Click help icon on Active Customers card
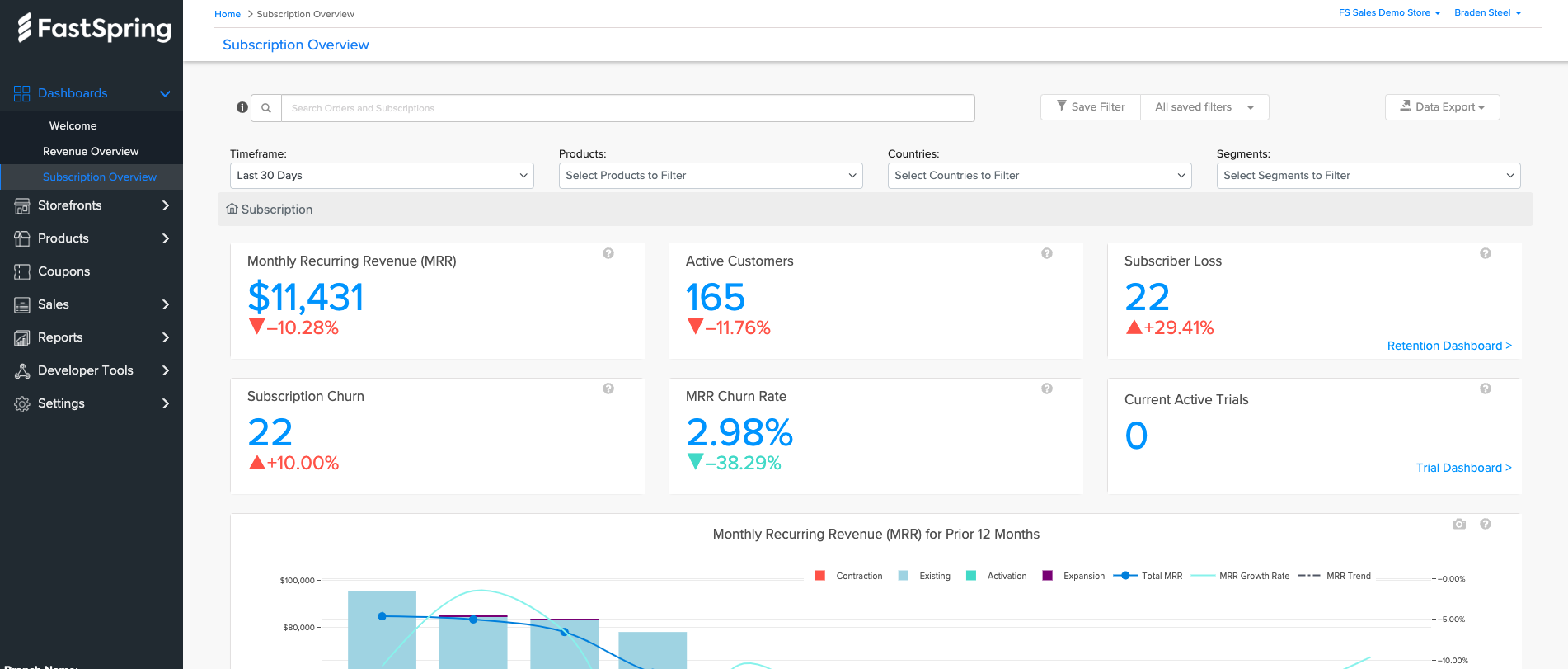The height and width of the screenshot is (669, 1568). 1047,253
